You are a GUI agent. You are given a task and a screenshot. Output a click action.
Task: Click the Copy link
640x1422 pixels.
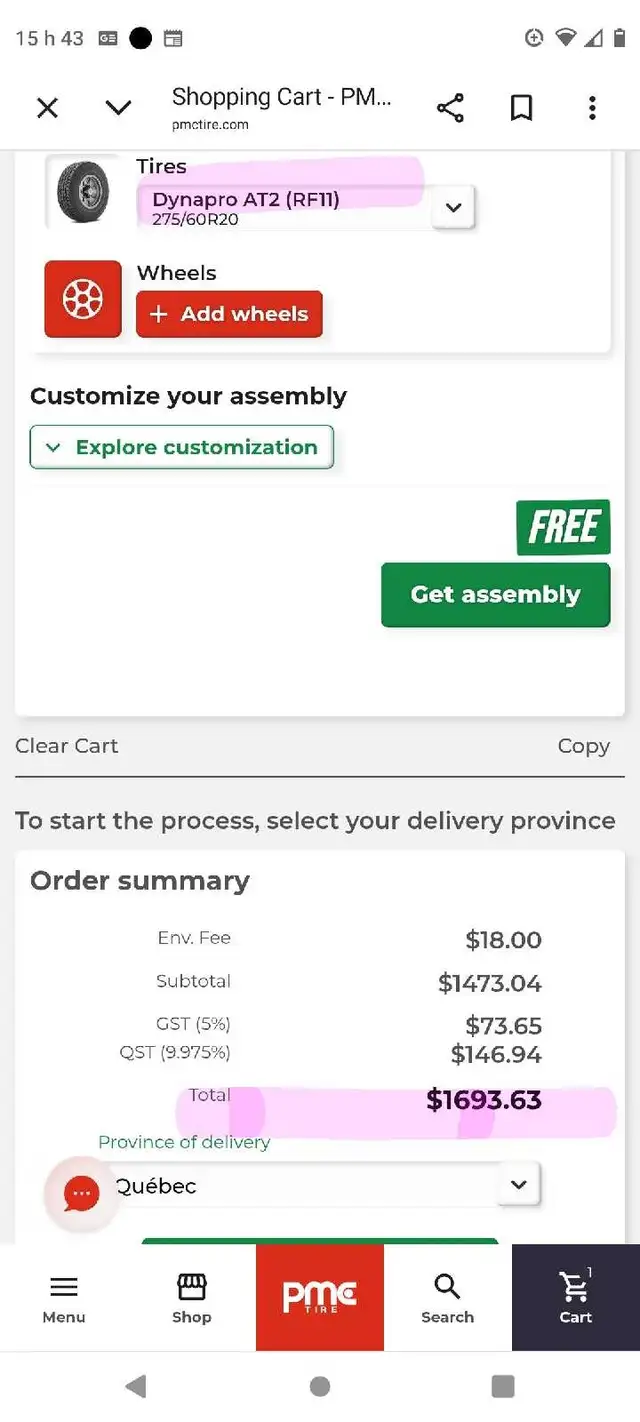[583, 746]
